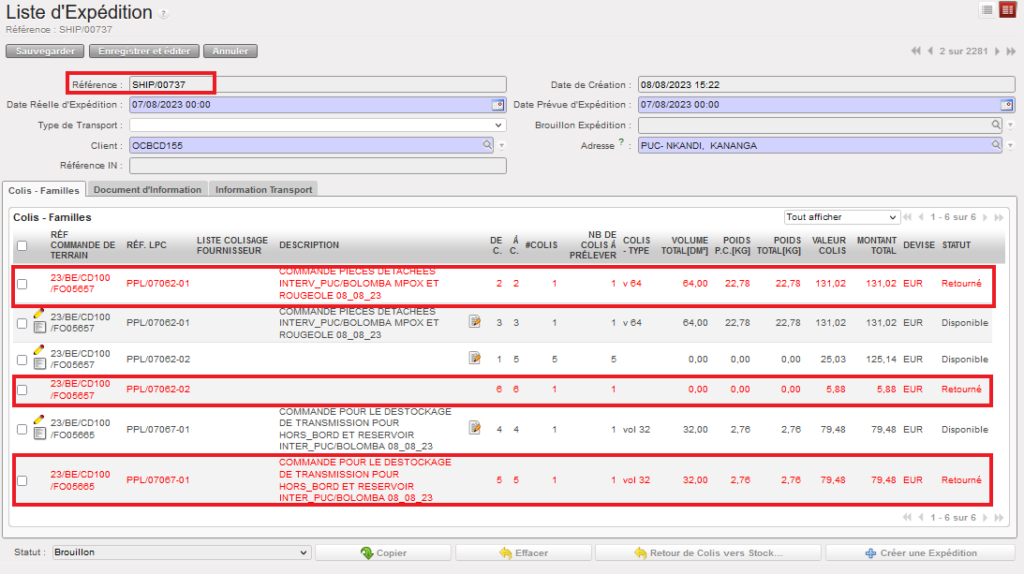
Task: Switch to Document d'Information tab
Action: point(148,190)
